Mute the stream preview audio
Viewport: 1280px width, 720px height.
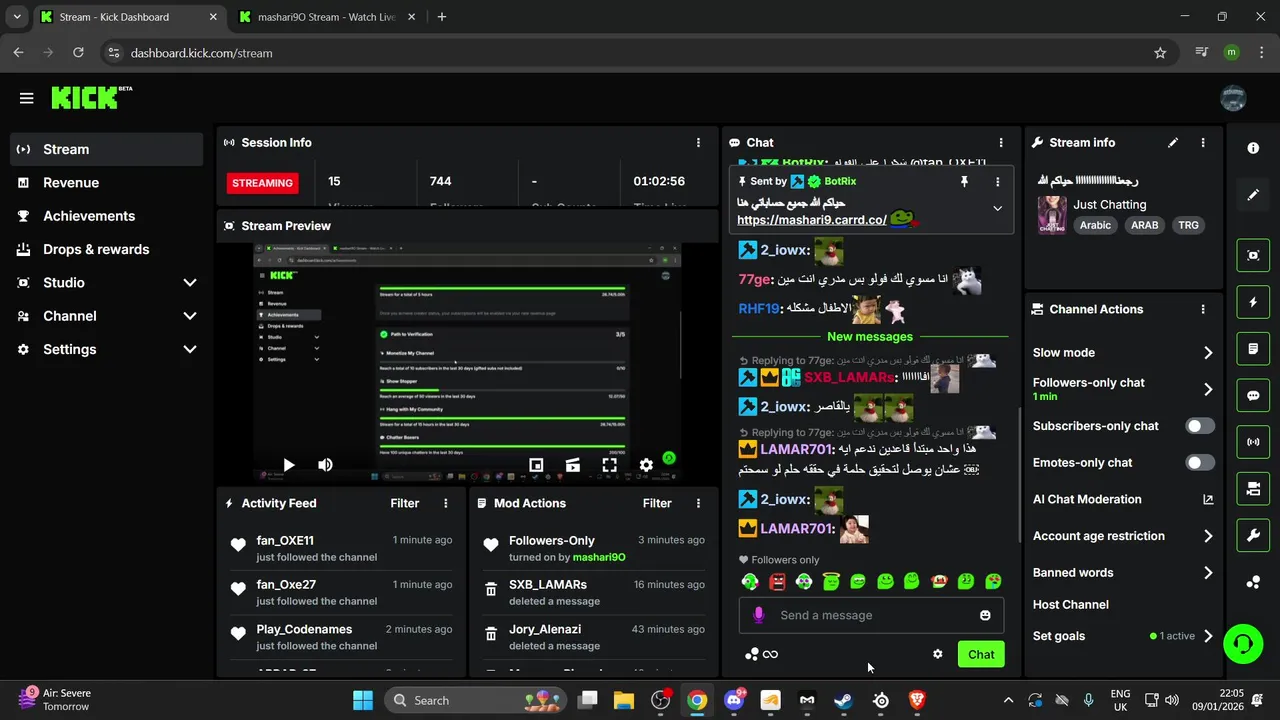(325, 465)
